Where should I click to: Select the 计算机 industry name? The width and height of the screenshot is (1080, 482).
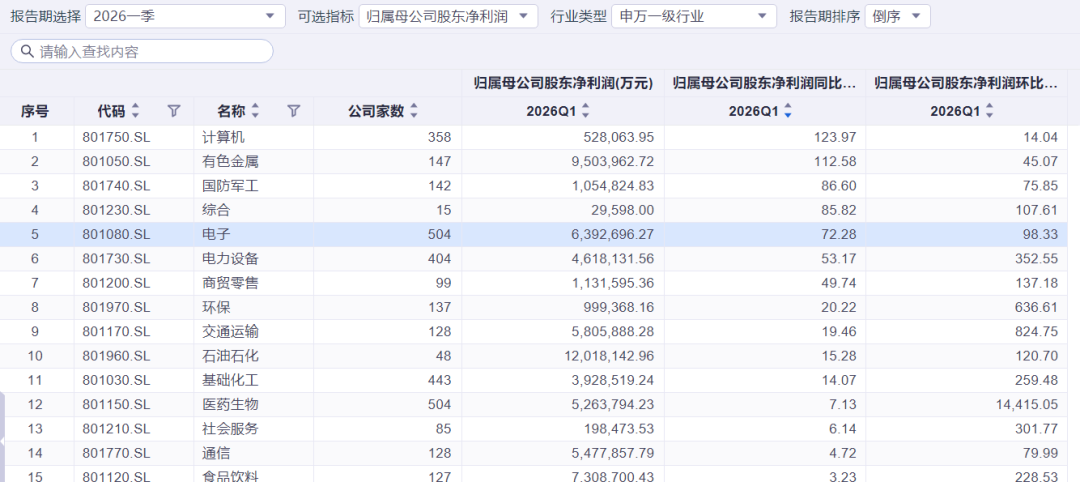pos(223,137)
